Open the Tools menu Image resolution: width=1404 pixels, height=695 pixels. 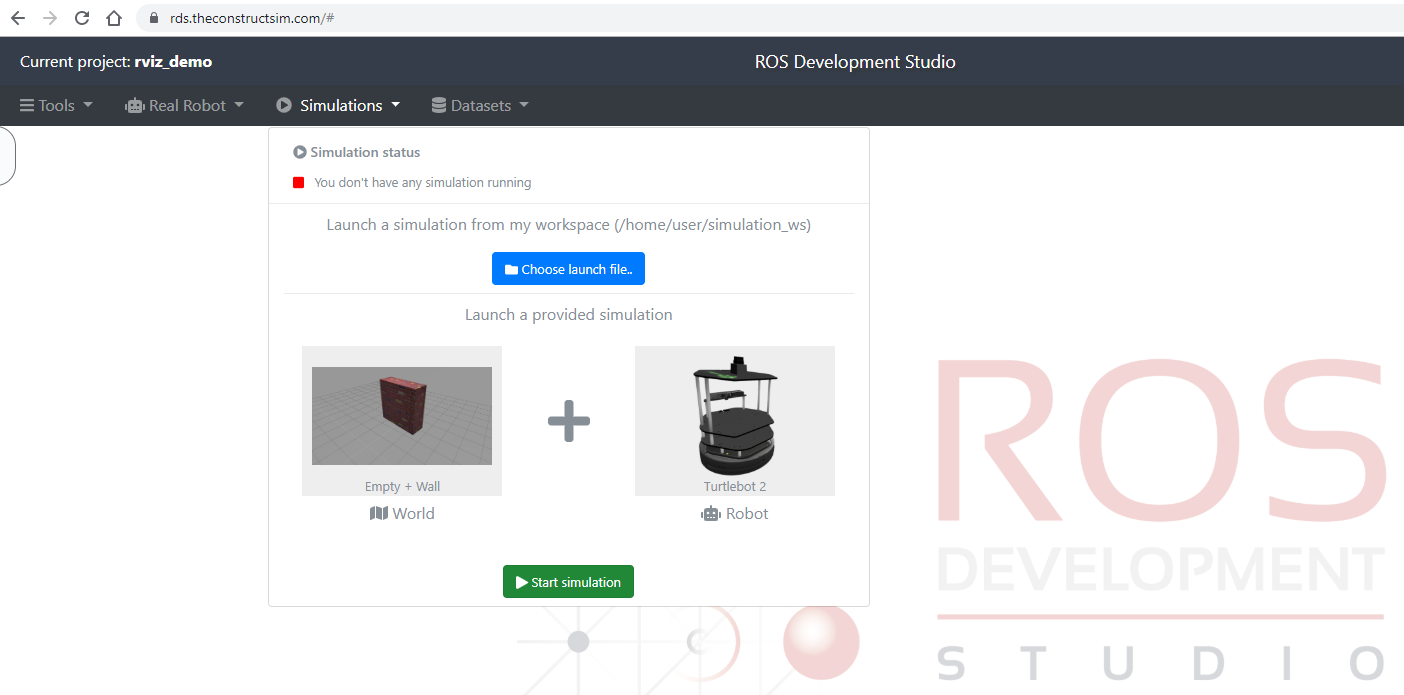pos(57,105)
